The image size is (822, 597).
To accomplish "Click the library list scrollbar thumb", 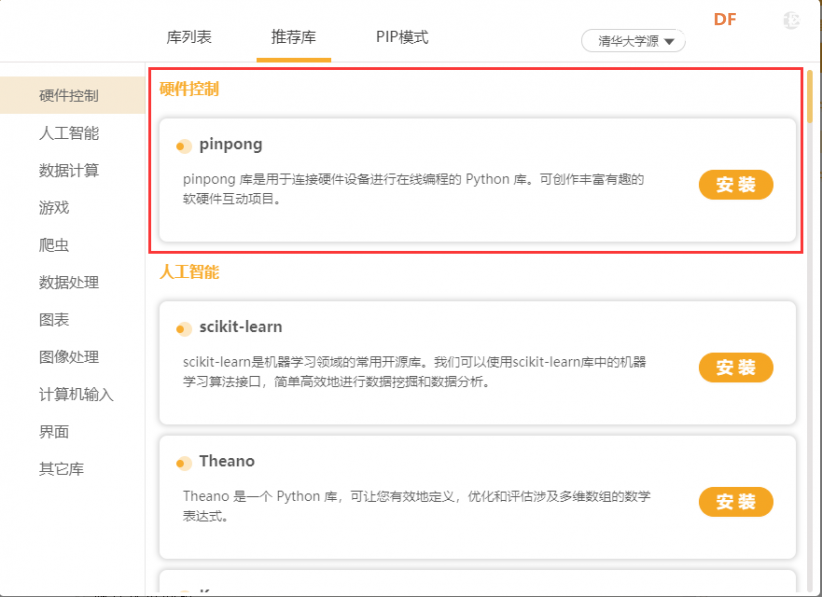I will [810, 97].
